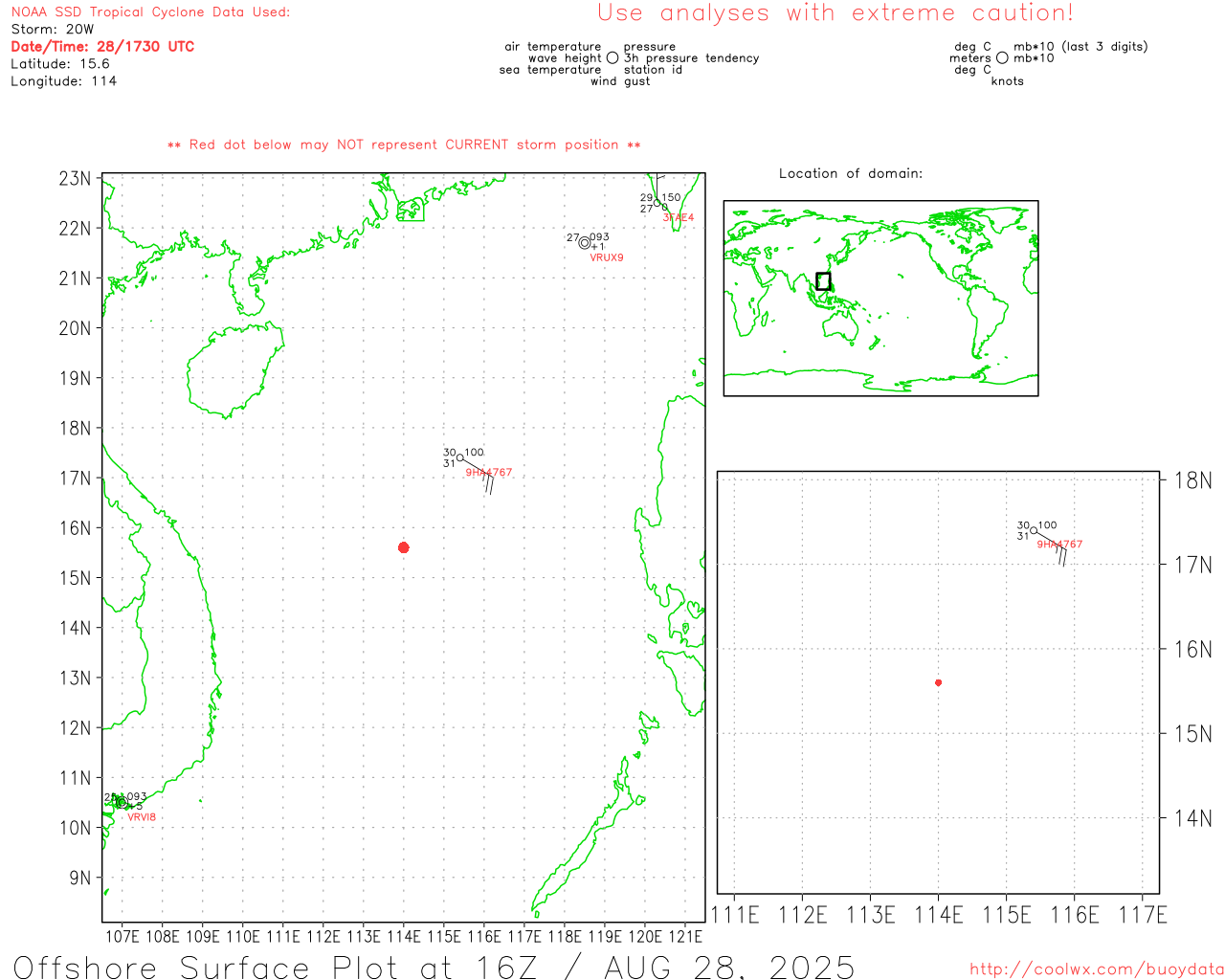Click the small red storm dot in zoomed inset map
This screenshot has width=1225, height=980.
938,682
